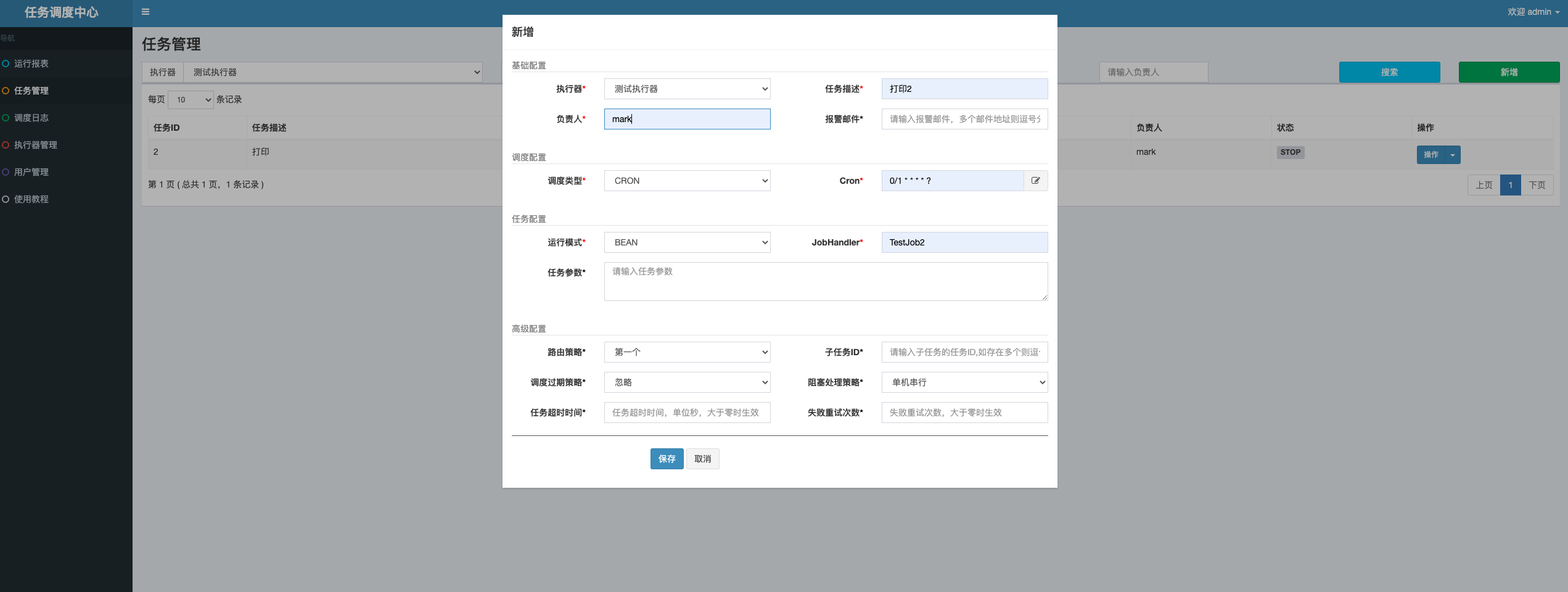1568x592 pixels.
Task: Click the 失败重试次数 input field
Action: tap(964, 413)
